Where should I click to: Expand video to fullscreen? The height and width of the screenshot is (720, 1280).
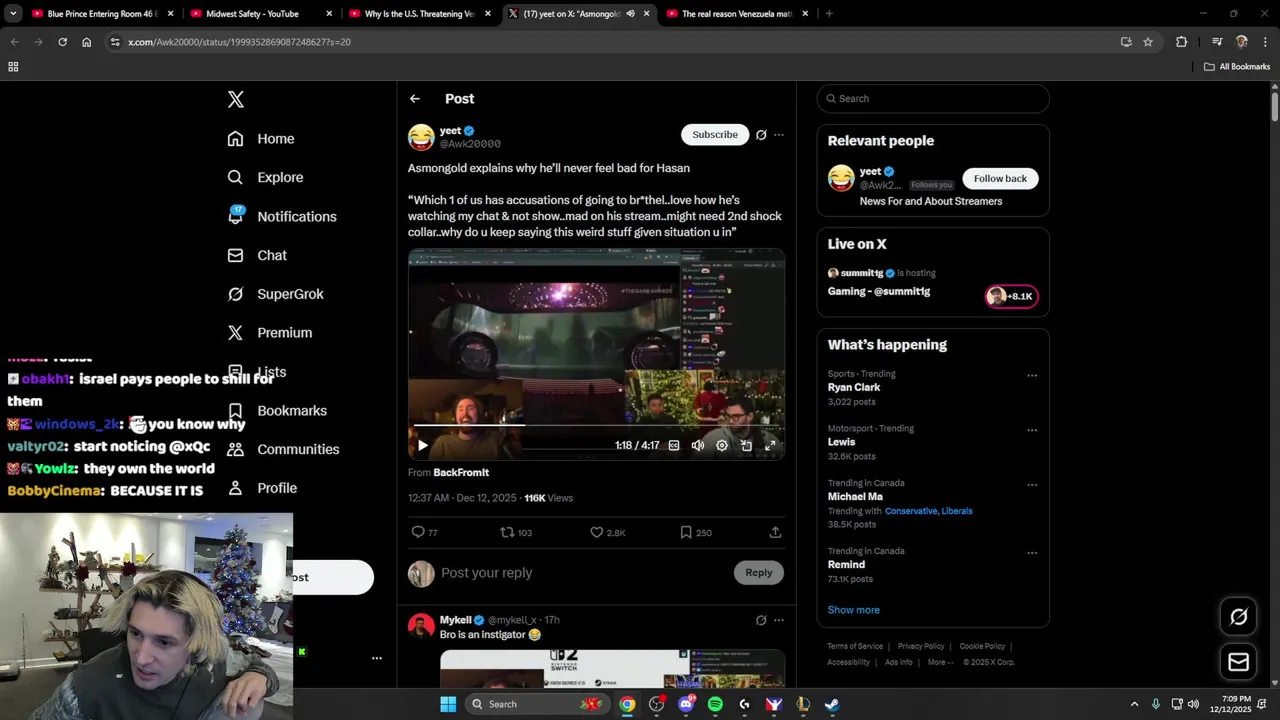[x=770, y=446]
